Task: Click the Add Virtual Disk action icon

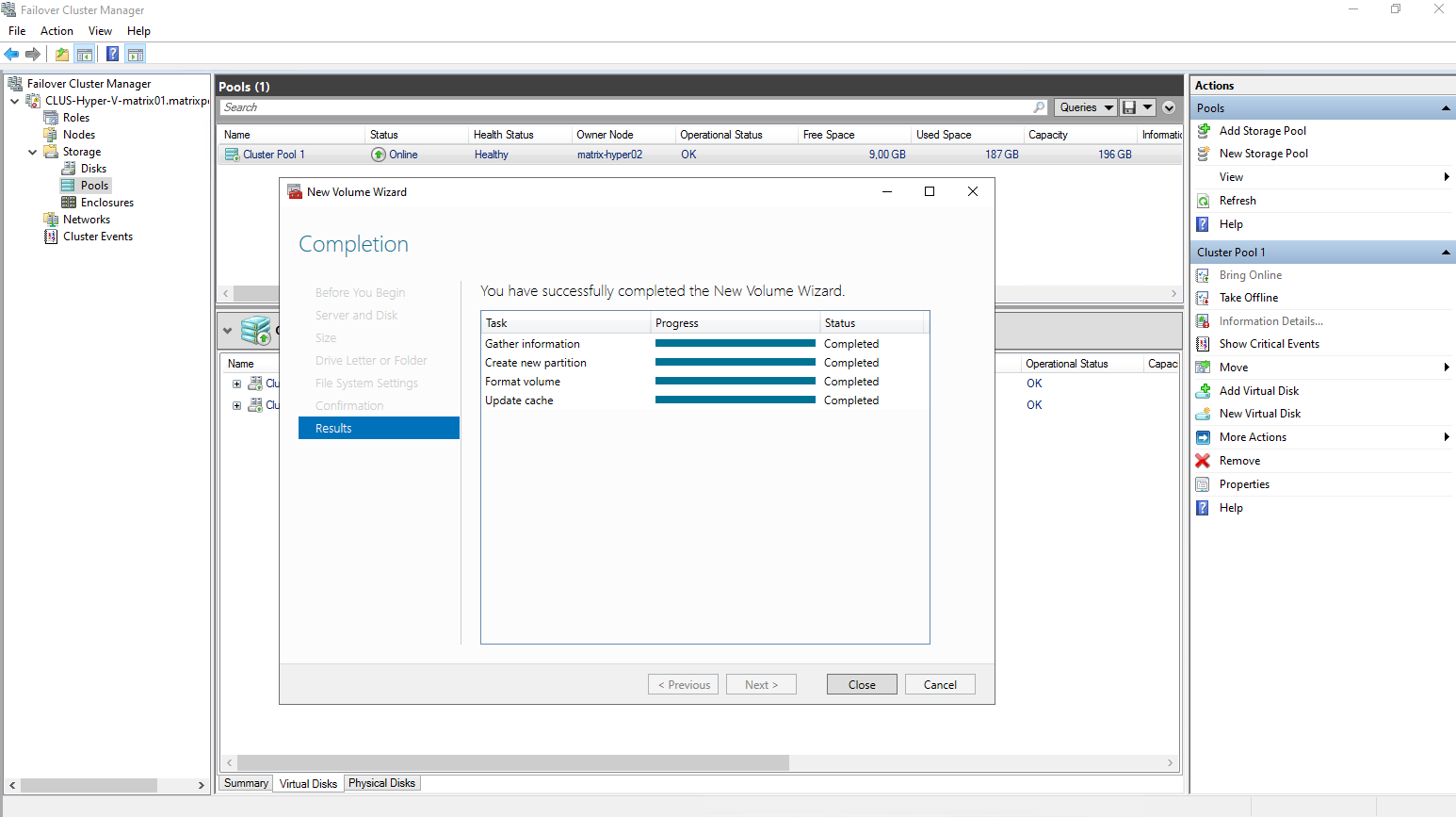Action: [1203, 391]
